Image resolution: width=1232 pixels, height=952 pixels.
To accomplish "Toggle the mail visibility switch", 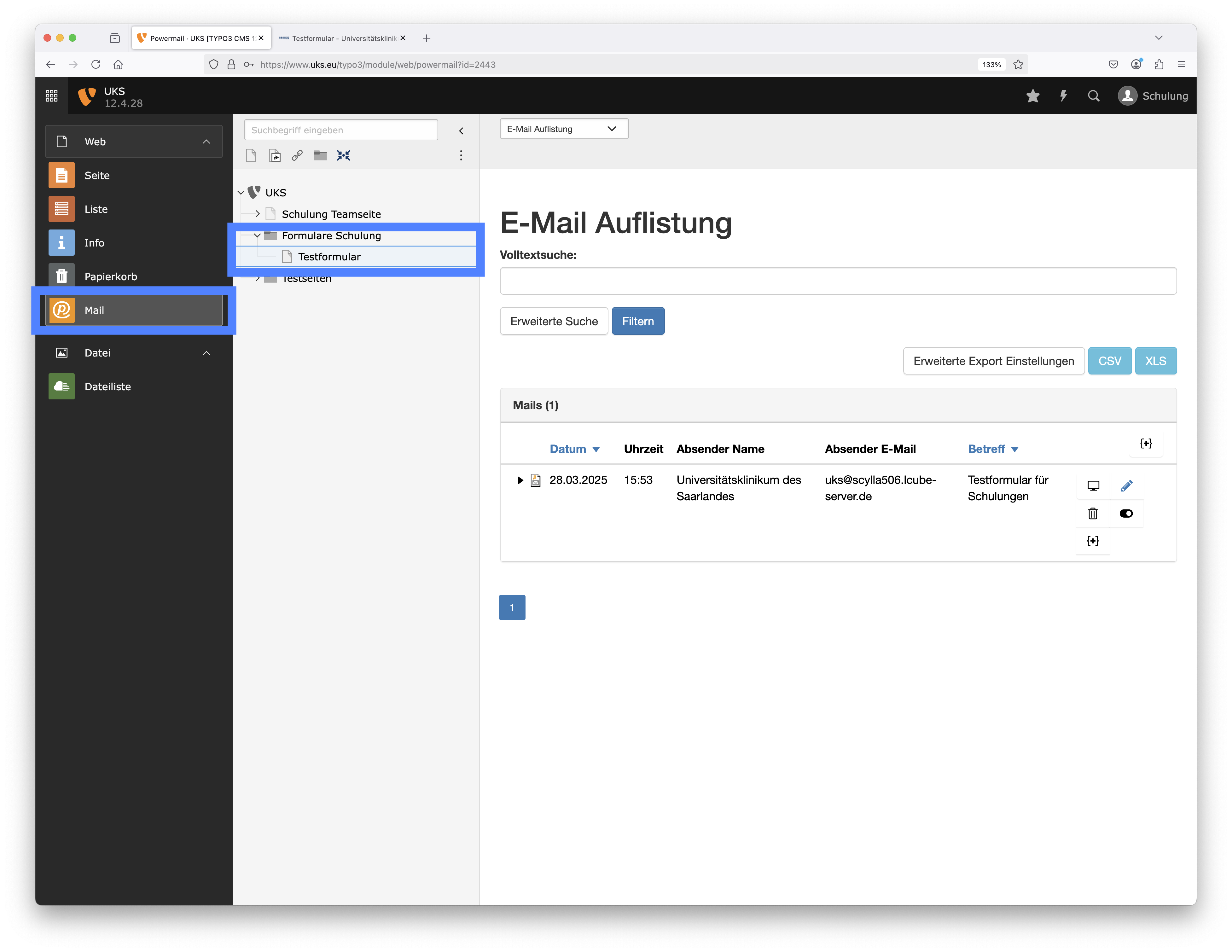I will coord(1126,513).
